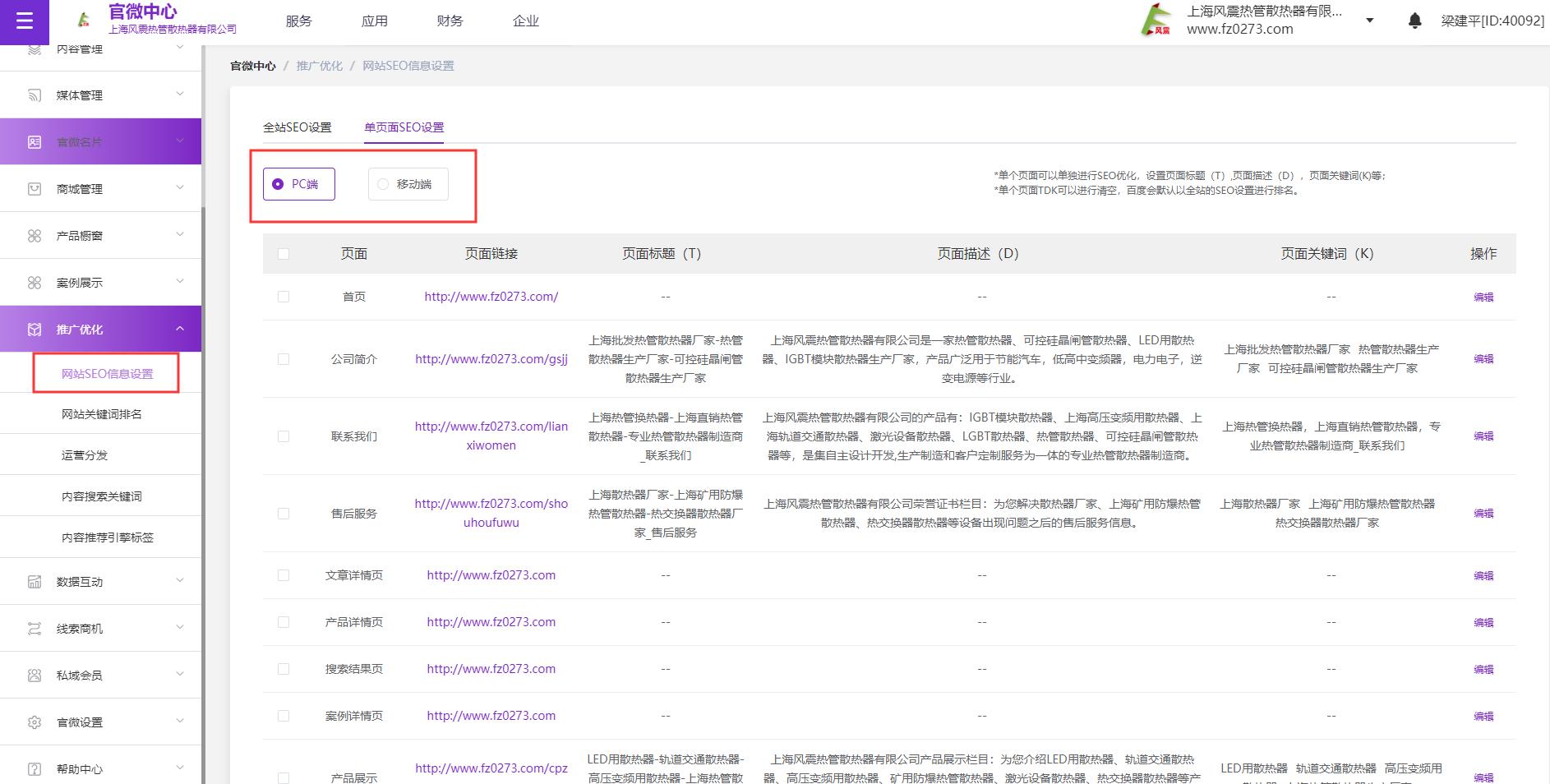This screenshot has width=1550, height=784.
Task: Open 运营分发 in the sidebar
Action: click(85, 455)
